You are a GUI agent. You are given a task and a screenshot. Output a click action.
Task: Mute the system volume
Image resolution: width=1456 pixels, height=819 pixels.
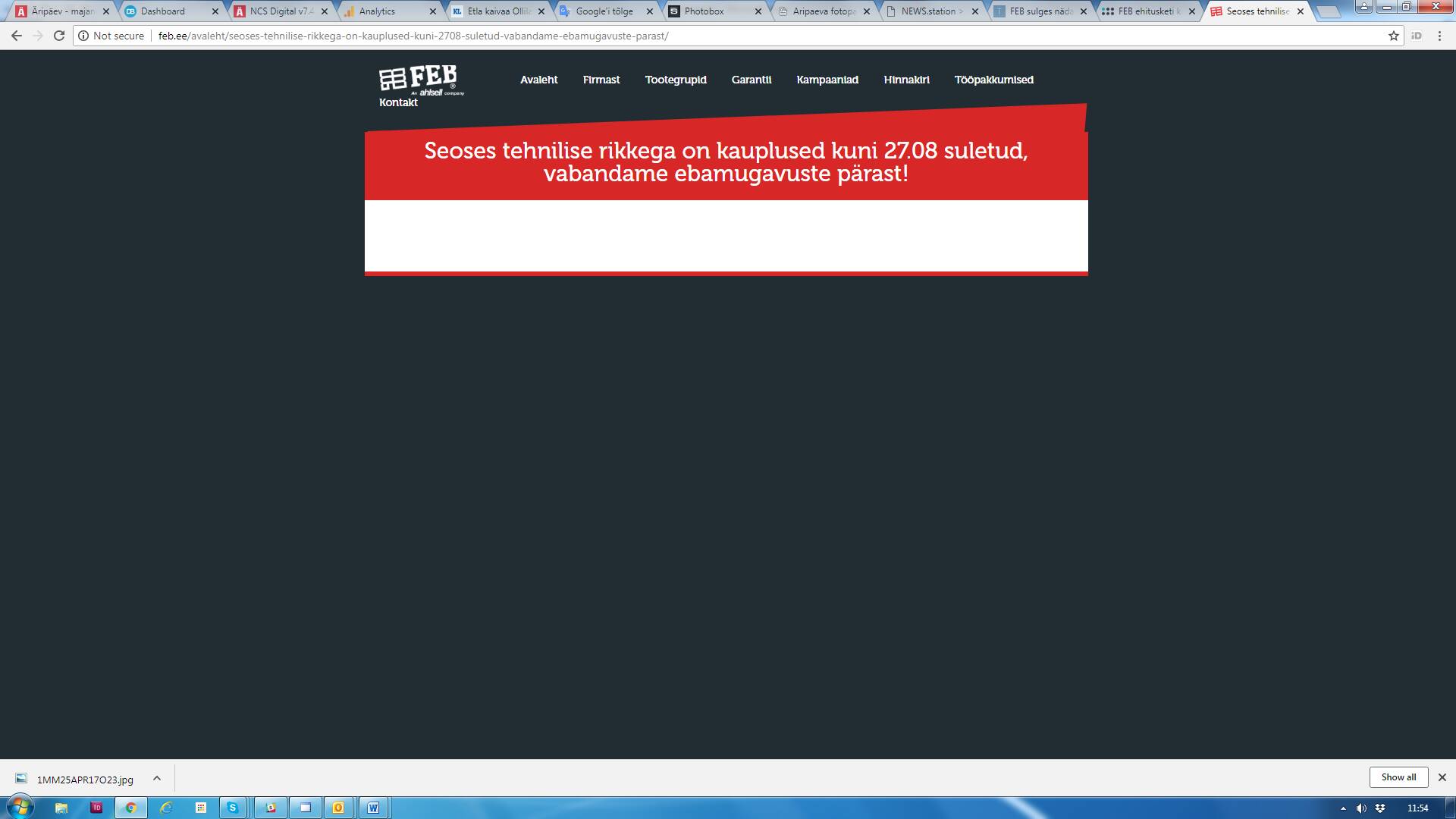click(x=1362, y=807)
